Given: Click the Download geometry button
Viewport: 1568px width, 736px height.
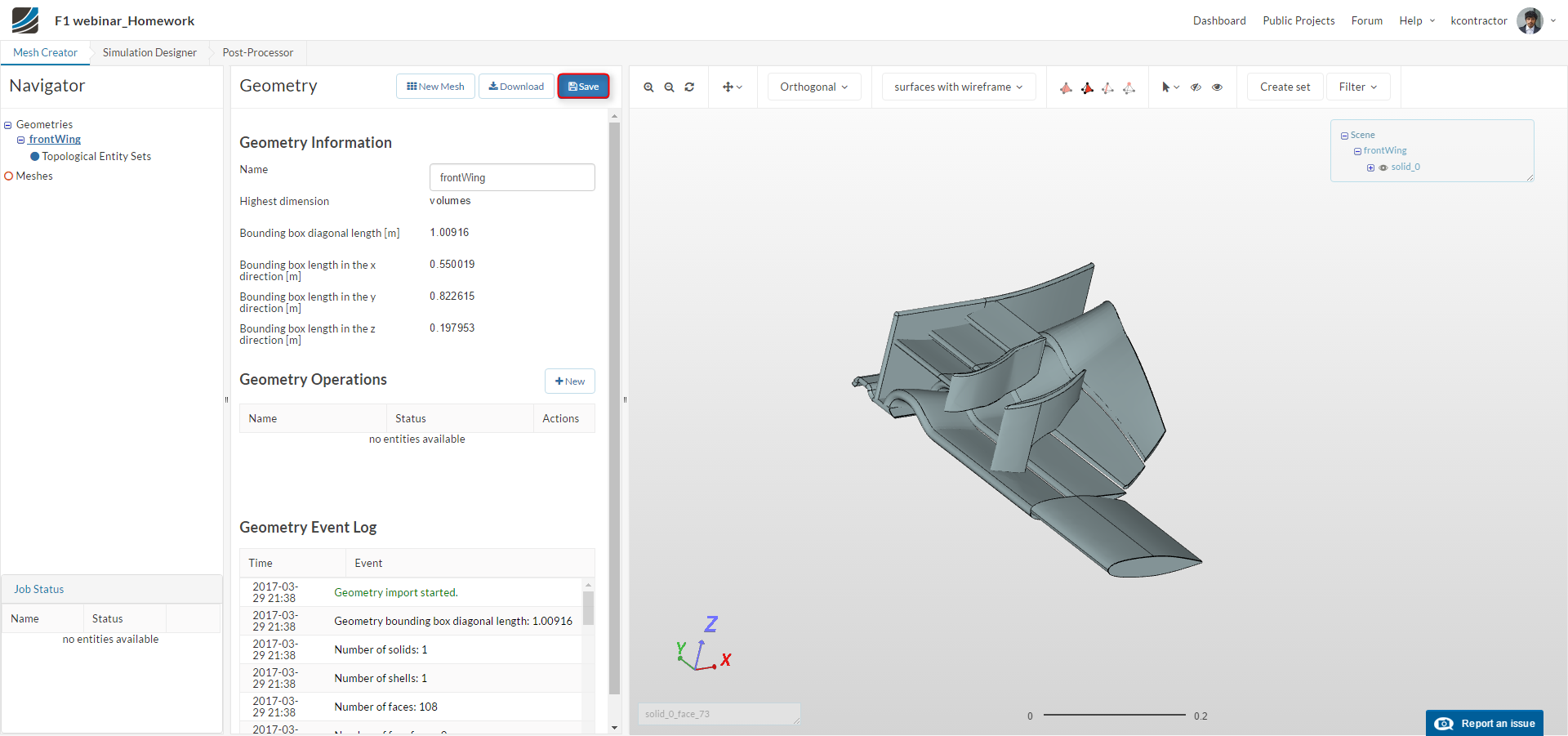Looking at the screenshot, I should pyautogui.click(x=516, y=87).
